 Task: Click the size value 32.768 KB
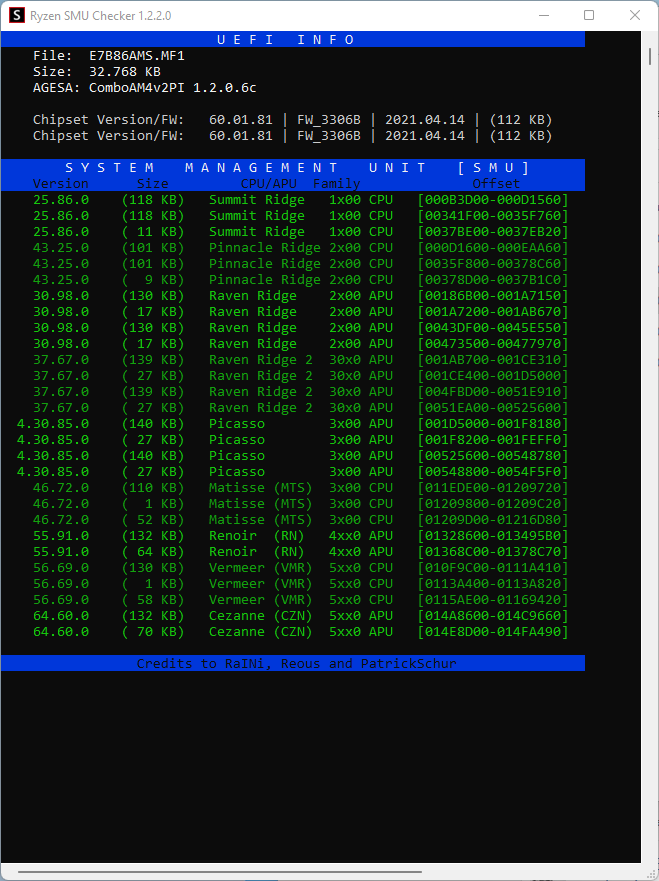[x=125, y=72]
